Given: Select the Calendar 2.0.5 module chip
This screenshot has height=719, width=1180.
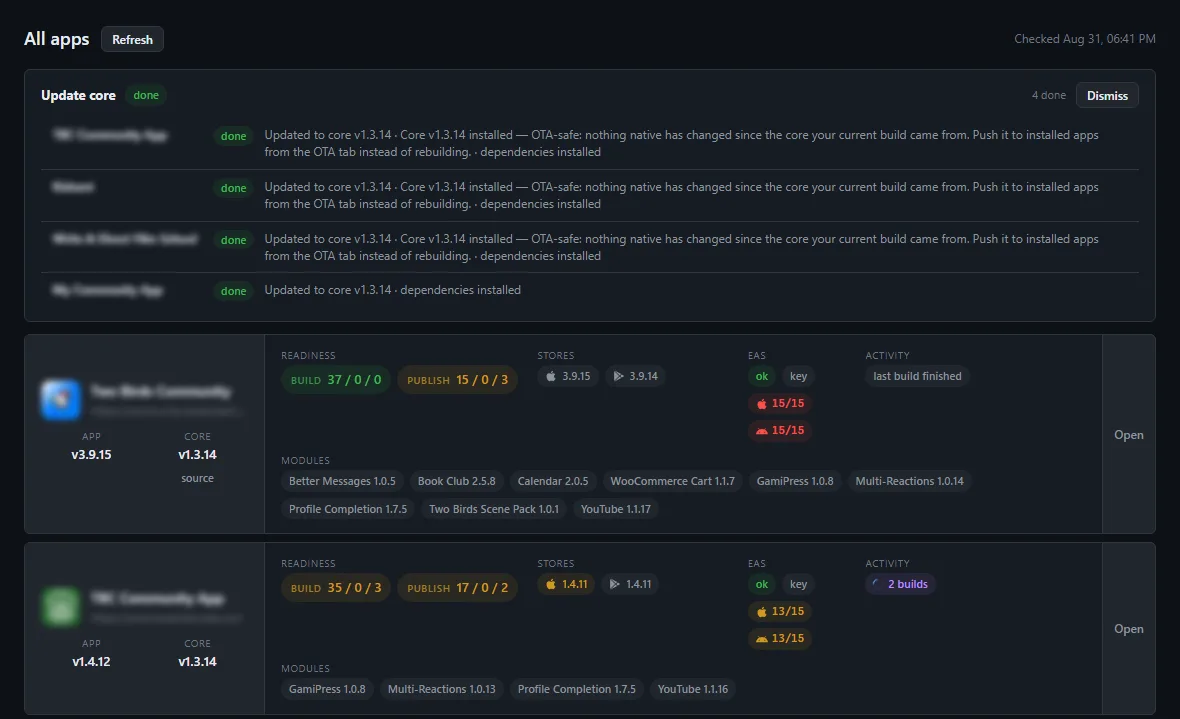Looking at the screenshot, I should click(x=553, y=481).
